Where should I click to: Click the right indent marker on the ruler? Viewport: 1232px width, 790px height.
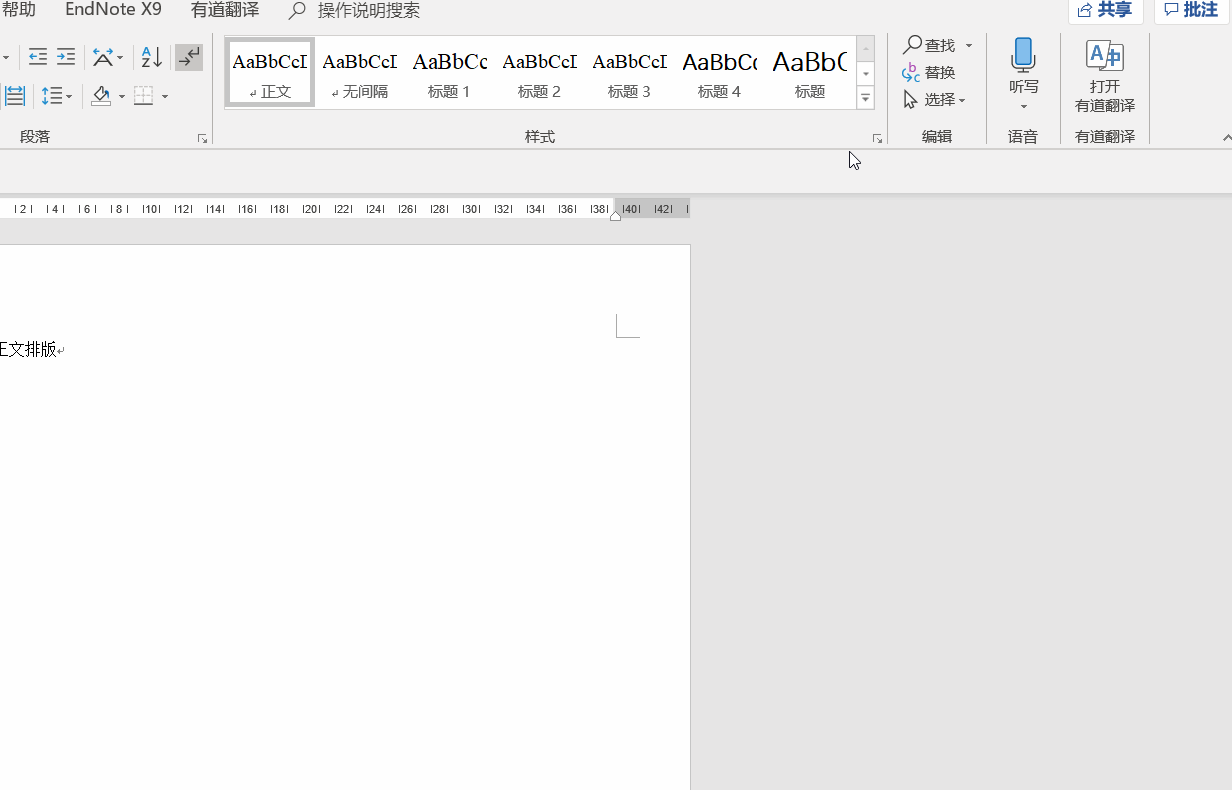coord(615,216)
